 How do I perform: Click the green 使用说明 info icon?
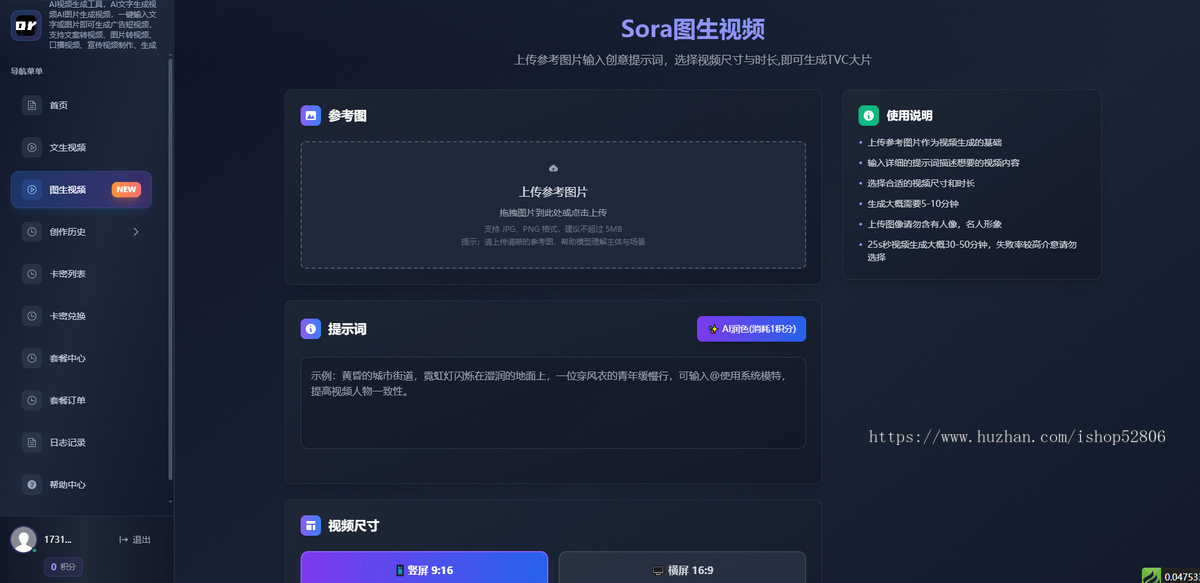coord(869,116)
